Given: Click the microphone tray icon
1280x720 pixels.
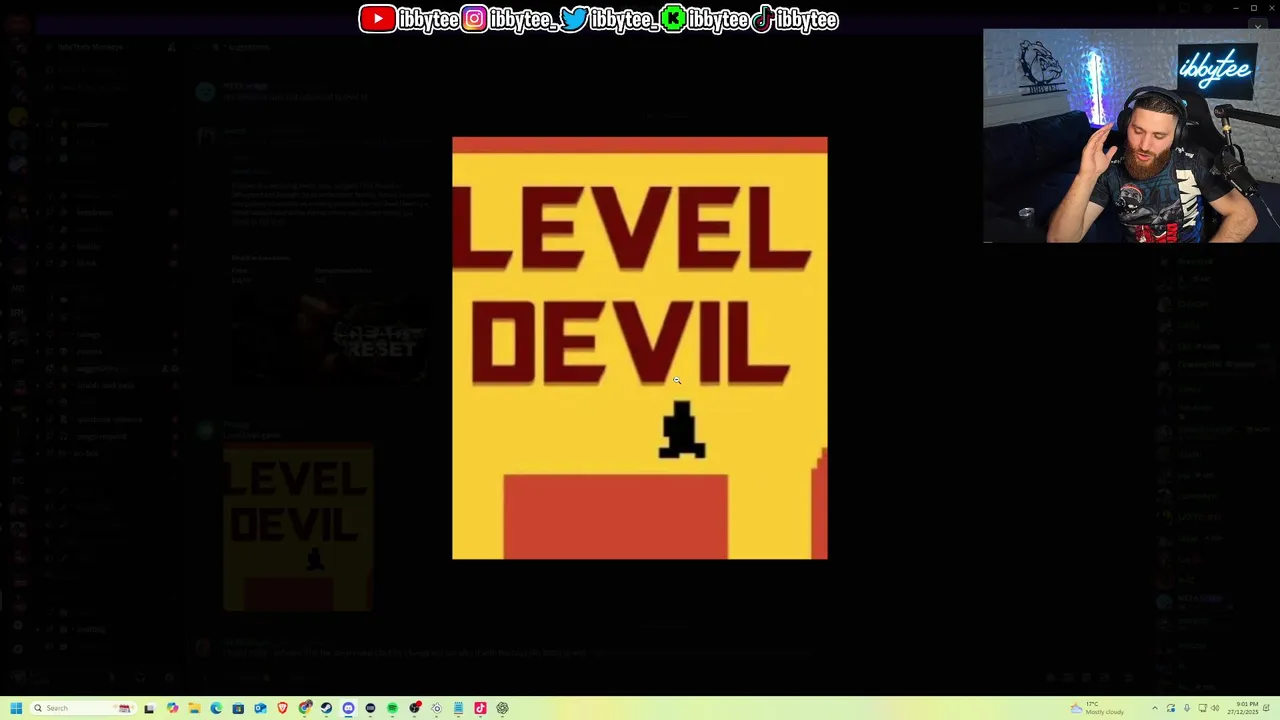Looking at the screenshot, I should 1187,708.
